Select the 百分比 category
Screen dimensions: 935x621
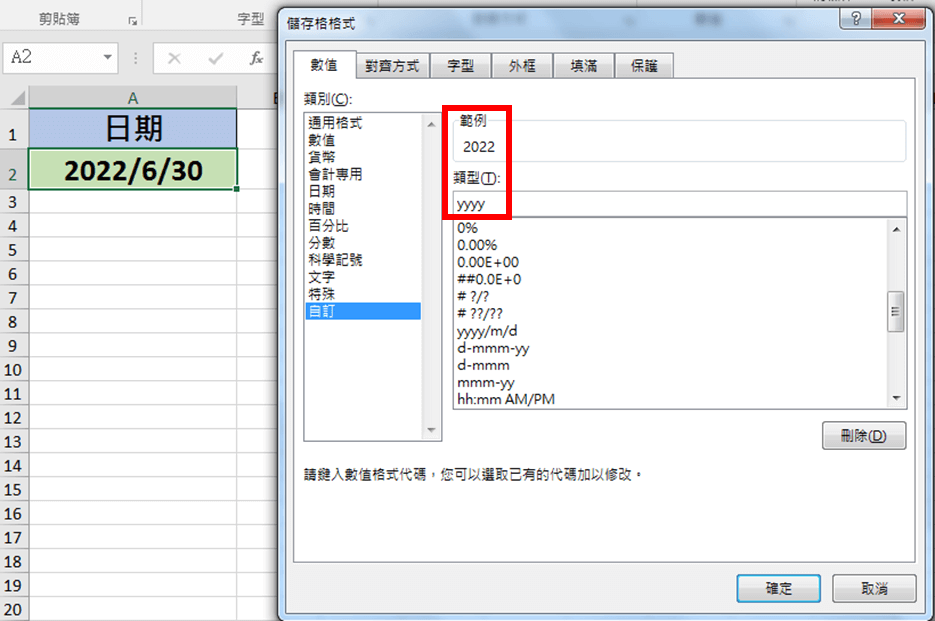click(x=328, y=226)
